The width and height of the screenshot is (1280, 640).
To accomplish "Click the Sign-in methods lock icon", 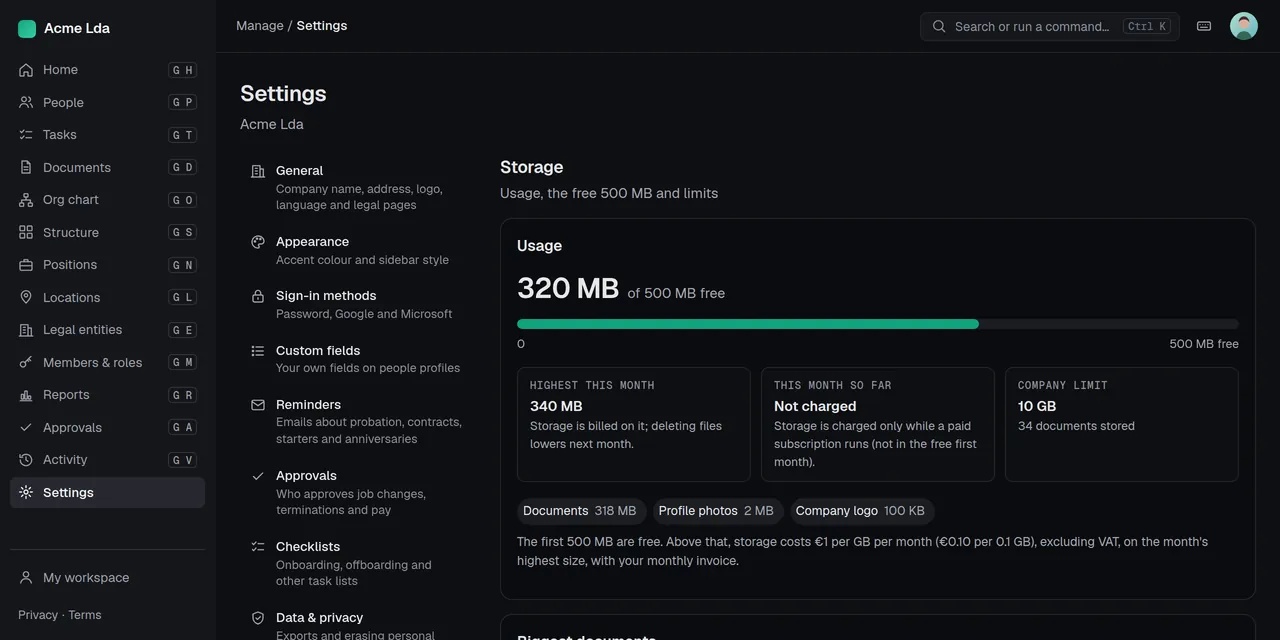I will pos(258,296).
